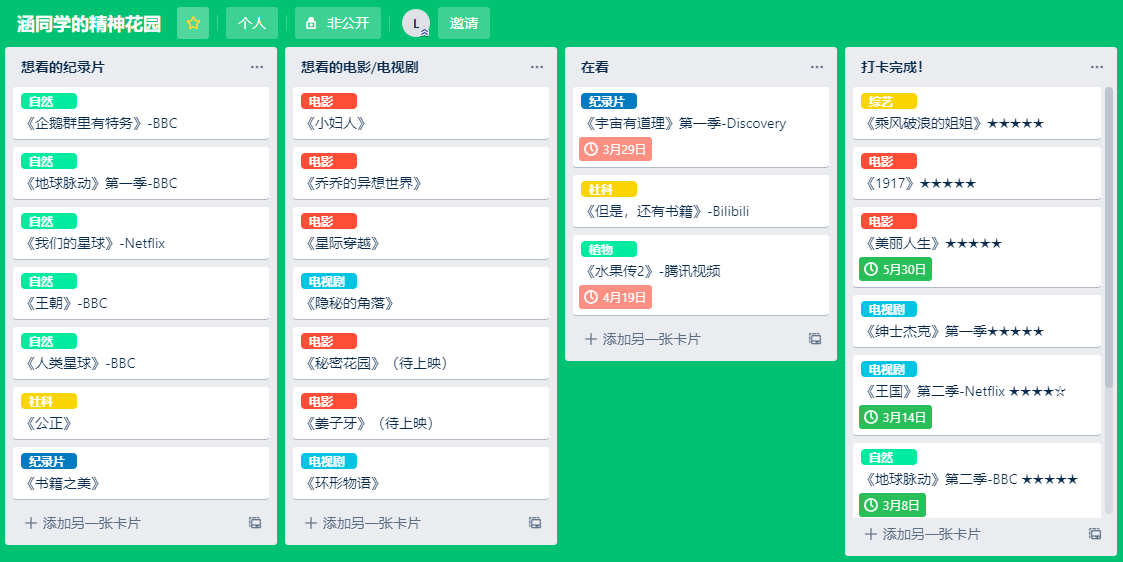Open card 《秘密花园》（待上映）
The height and width of the screenshot is (562, 1123).
pos(421,353)
